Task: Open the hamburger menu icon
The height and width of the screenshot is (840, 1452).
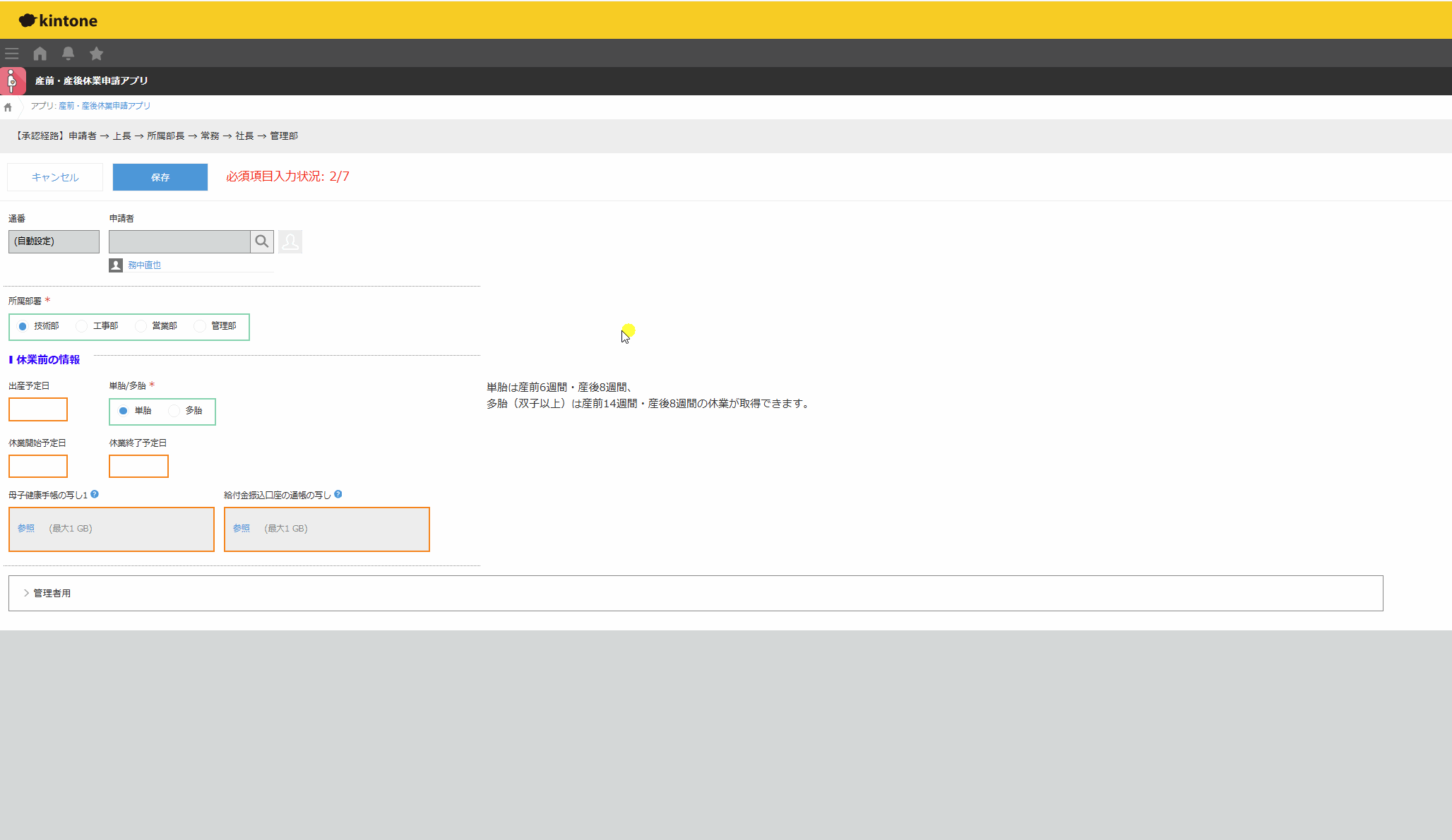Action: [x=12, y=54]
